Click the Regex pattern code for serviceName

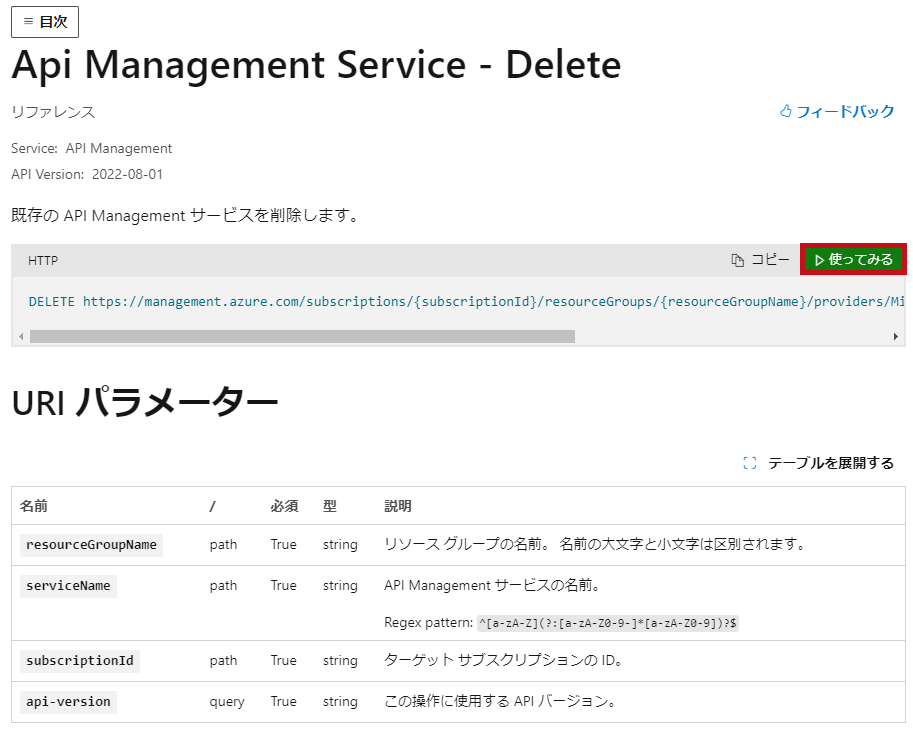tap(608, 623)
